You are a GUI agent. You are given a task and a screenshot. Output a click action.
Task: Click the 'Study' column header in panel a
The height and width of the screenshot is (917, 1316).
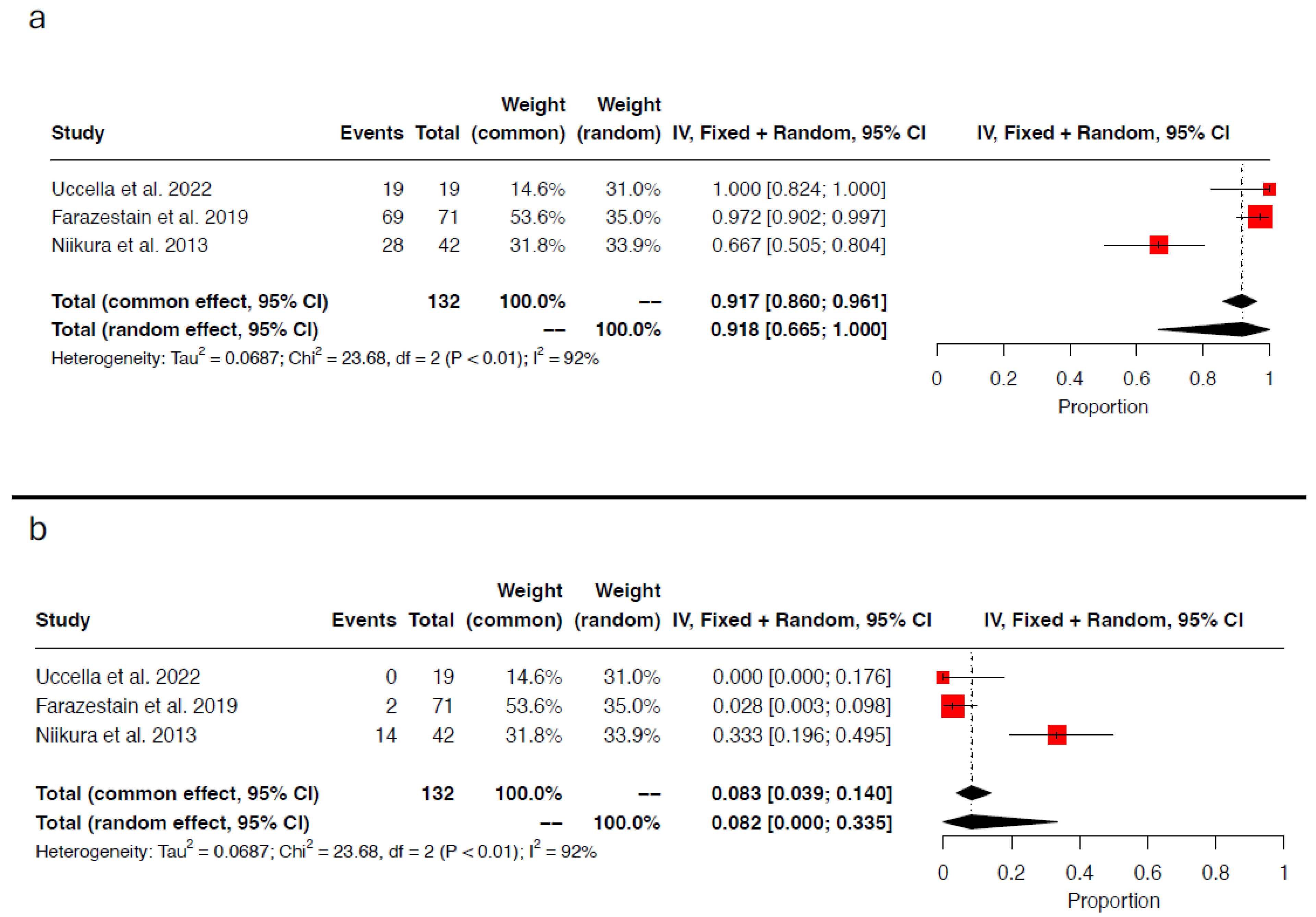coord(78,133)
